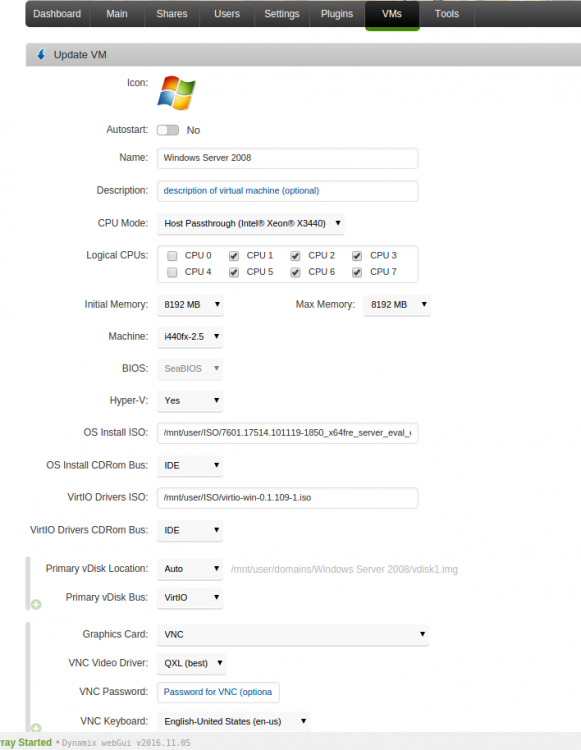Open the Max Memory dropdown
Screen dimensions: 581x750
coord(397,305)
